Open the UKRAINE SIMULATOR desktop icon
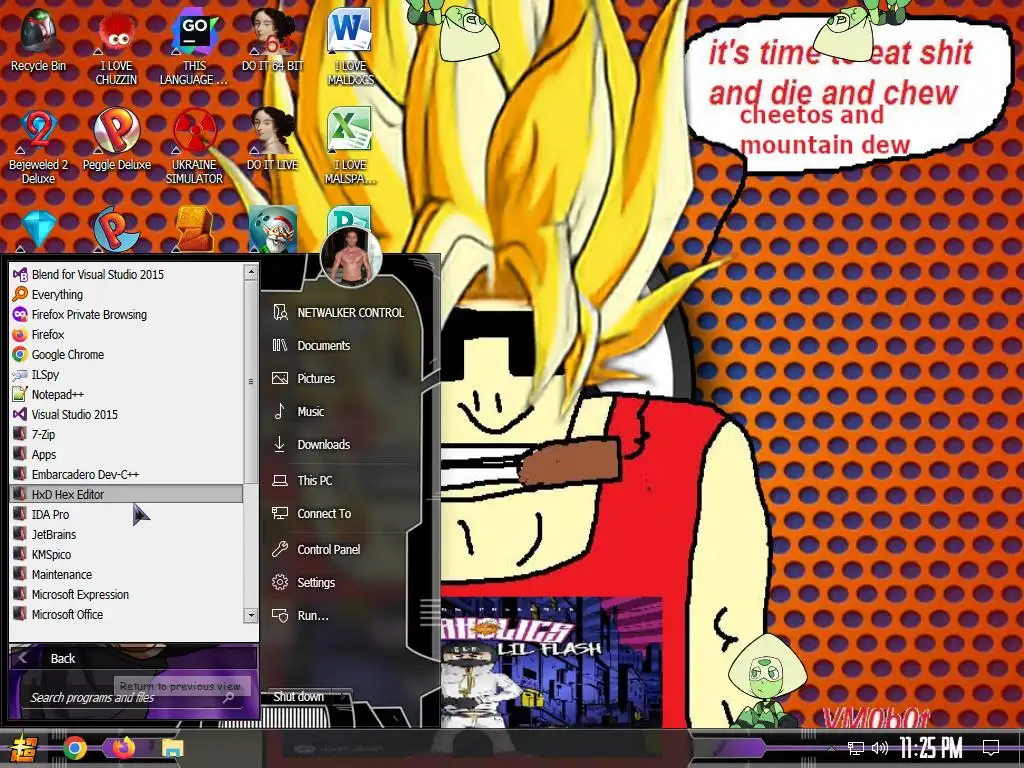The image size is (1024, 768). click(x=194, y=146)
